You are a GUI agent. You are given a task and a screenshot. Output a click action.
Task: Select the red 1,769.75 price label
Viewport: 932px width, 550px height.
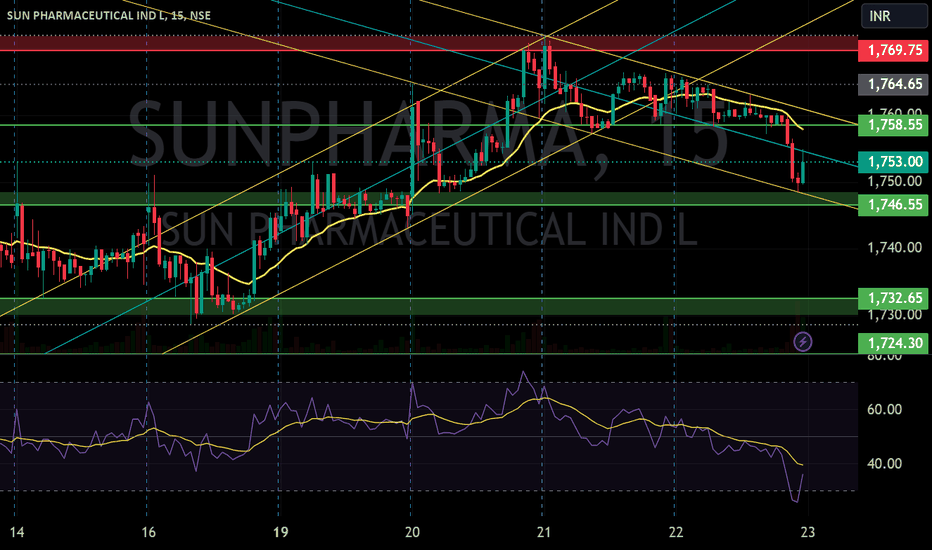pyautogui.click(x=895, y=50)
